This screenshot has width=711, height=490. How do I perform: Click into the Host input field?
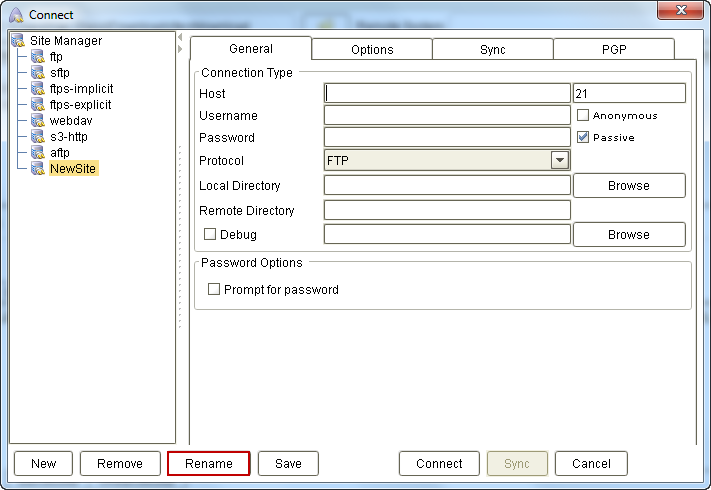point(447,94)
